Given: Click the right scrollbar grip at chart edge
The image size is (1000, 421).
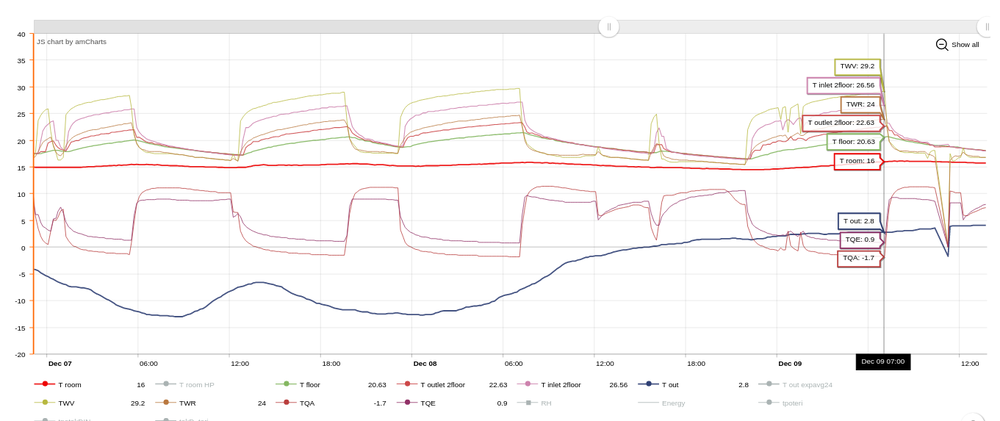Looking at the screenshot, I should [x=987, y=27].
